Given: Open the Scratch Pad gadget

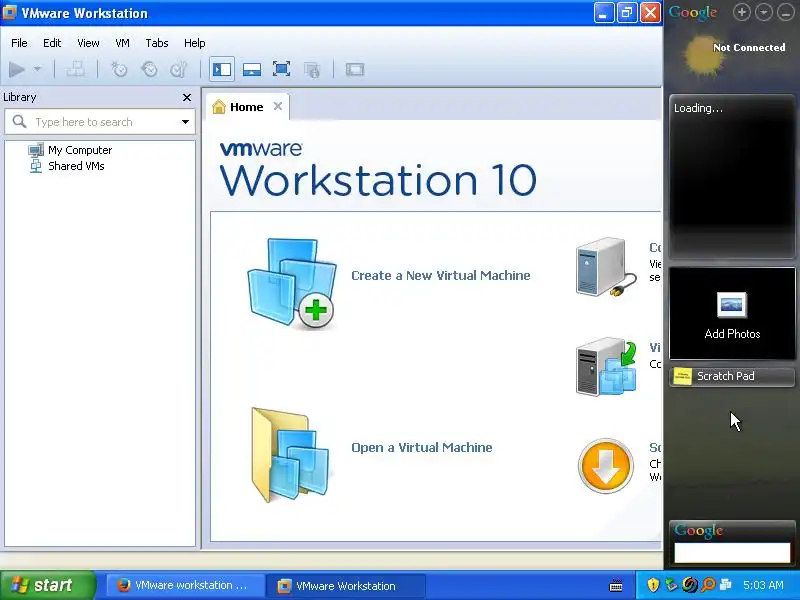Looking at the screenshot, I should 732,377.
